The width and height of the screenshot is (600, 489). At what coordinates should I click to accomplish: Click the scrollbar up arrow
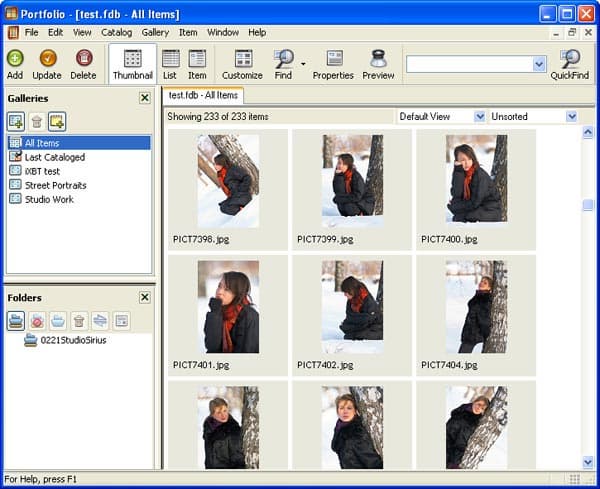(x=588, y=133)
